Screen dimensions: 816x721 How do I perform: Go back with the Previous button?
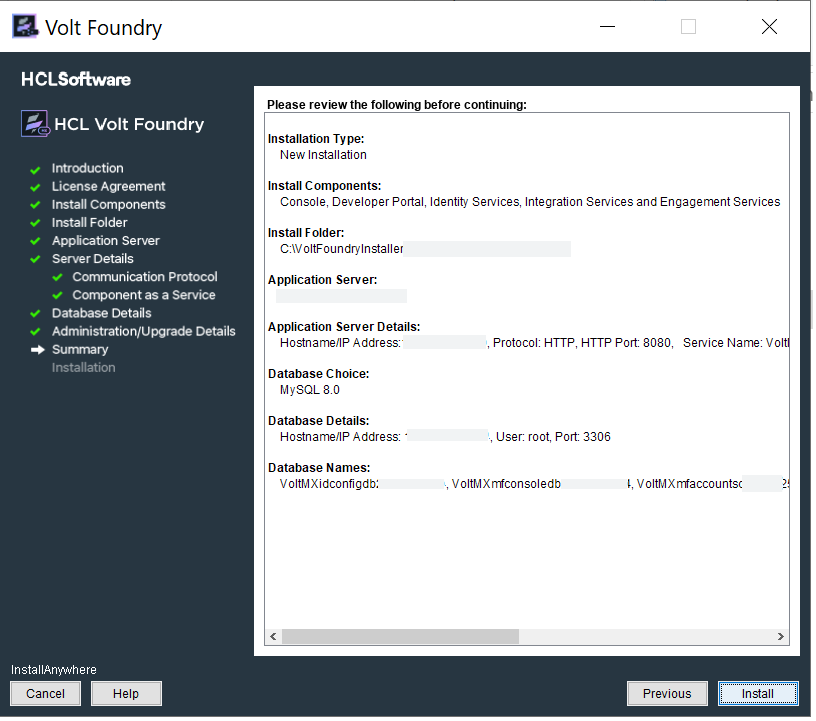pyautogui.click(x=666, y=693)
